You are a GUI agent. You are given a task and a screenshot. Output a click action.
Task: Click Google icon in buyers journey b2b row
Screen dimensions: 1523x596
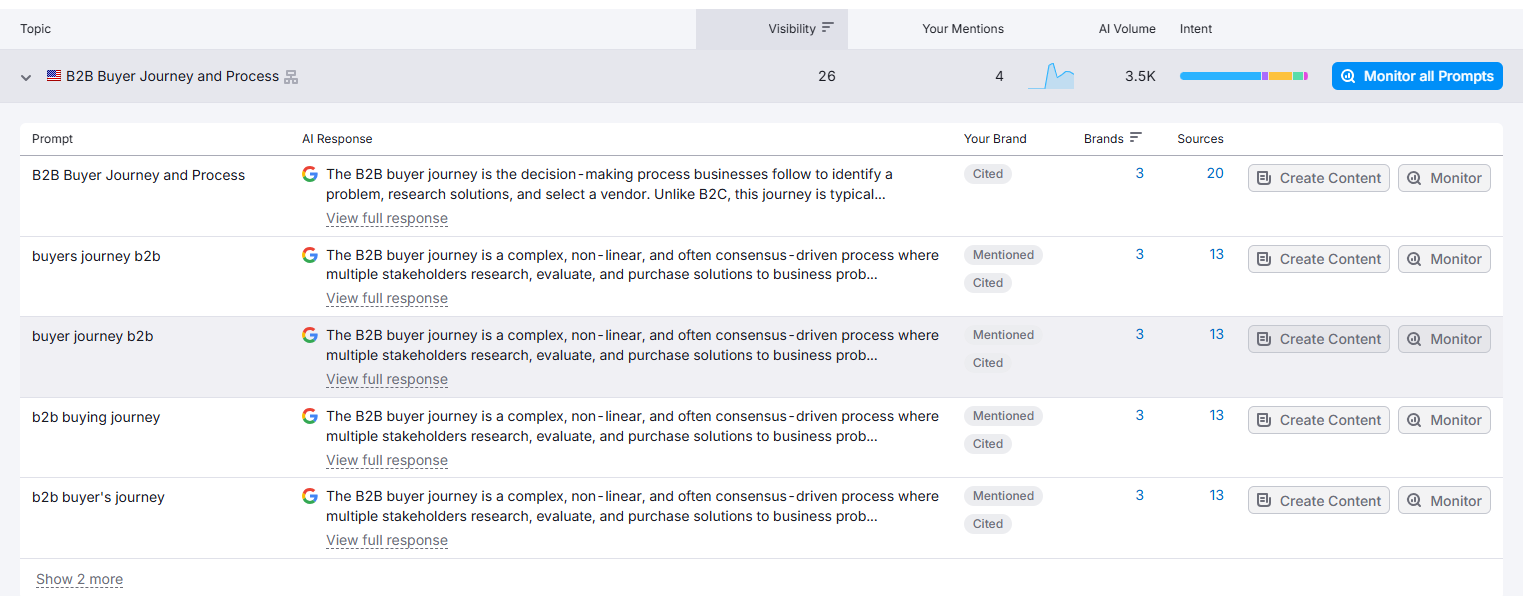[310, 255]
